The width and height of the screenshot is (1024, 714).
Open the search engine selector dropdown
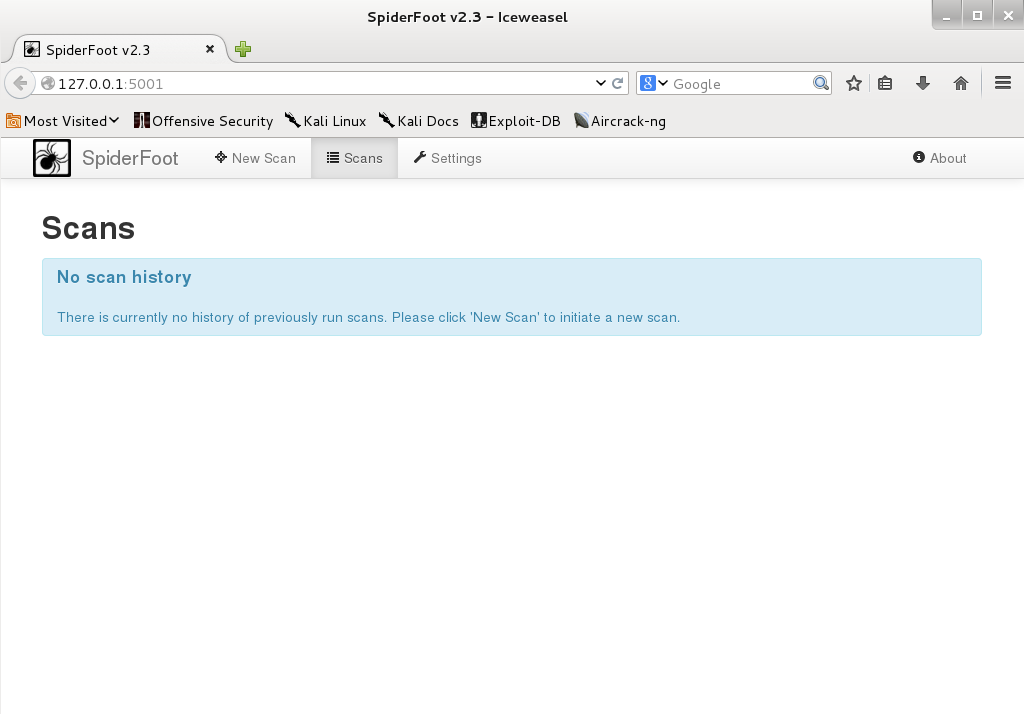pos(654,84)
